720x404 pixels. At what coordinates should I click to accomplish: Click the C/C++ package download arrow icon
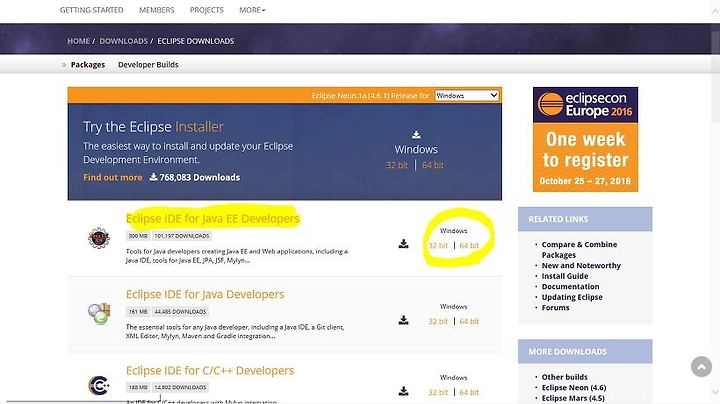click(404, 391)
